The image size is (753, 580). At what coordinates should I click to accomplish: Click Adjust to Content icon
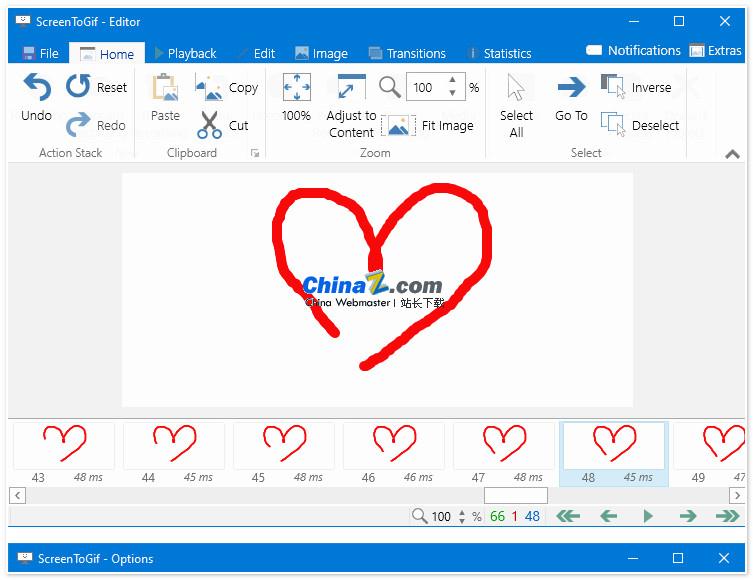coord(351,87)
